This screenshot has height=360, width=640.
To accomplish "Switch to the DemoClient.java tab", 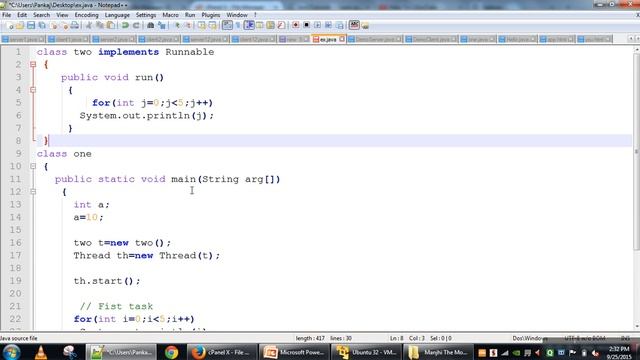I will 431,39.
